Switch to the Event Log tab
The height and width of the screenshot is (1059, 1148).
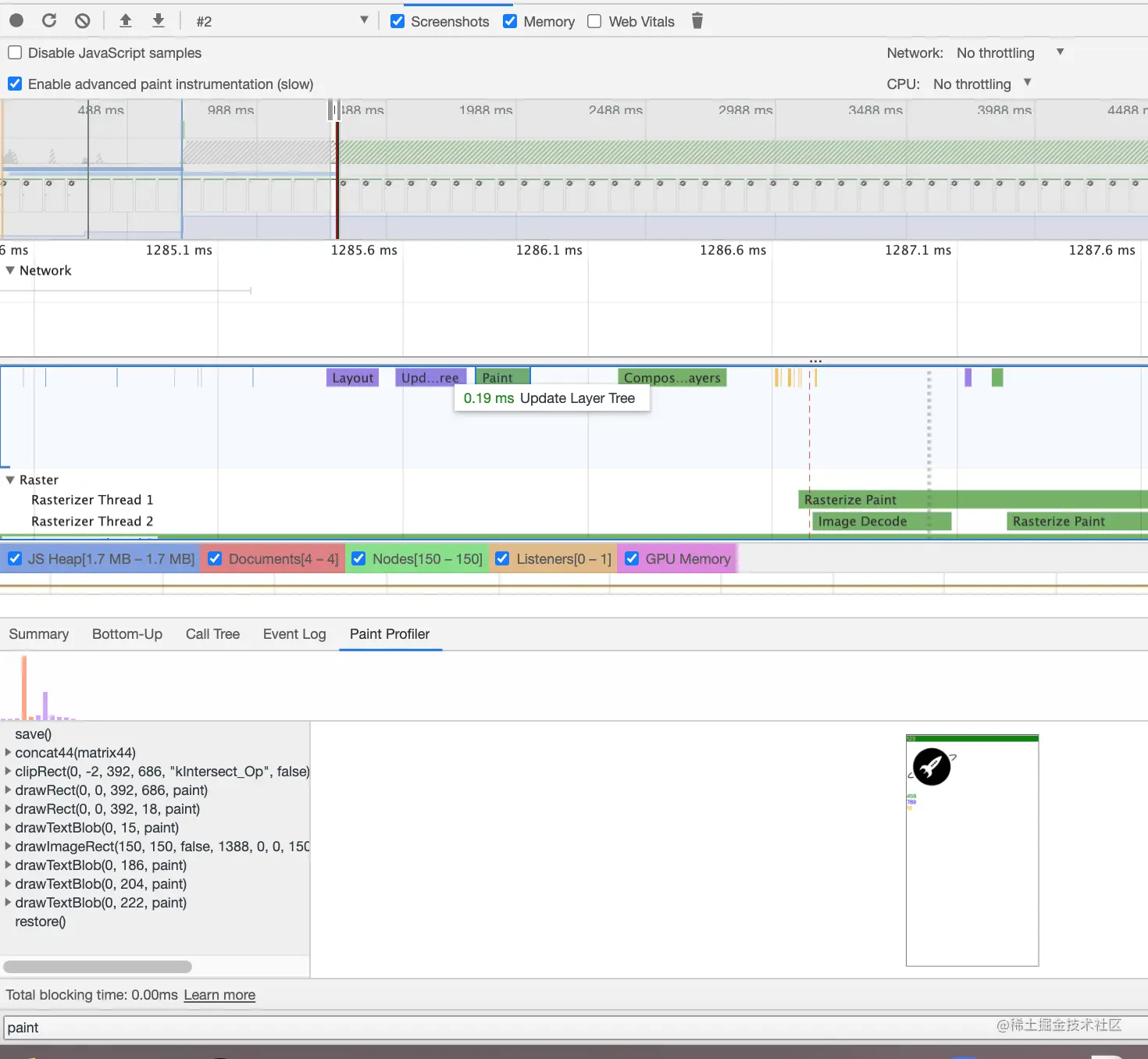294,634
